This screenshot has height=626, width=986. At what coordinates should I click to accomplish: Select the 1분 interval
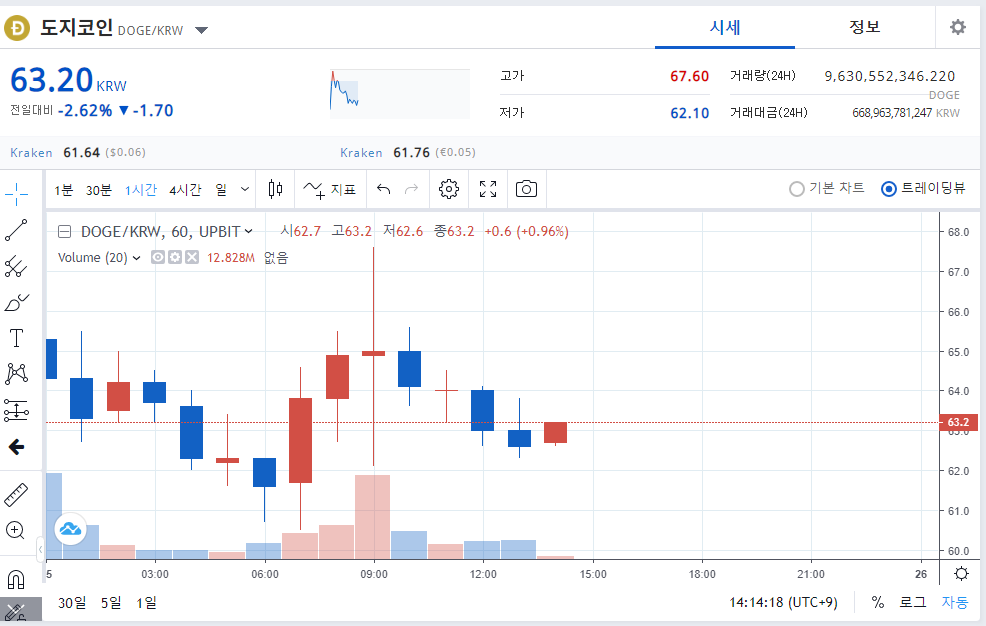(64, 190)
